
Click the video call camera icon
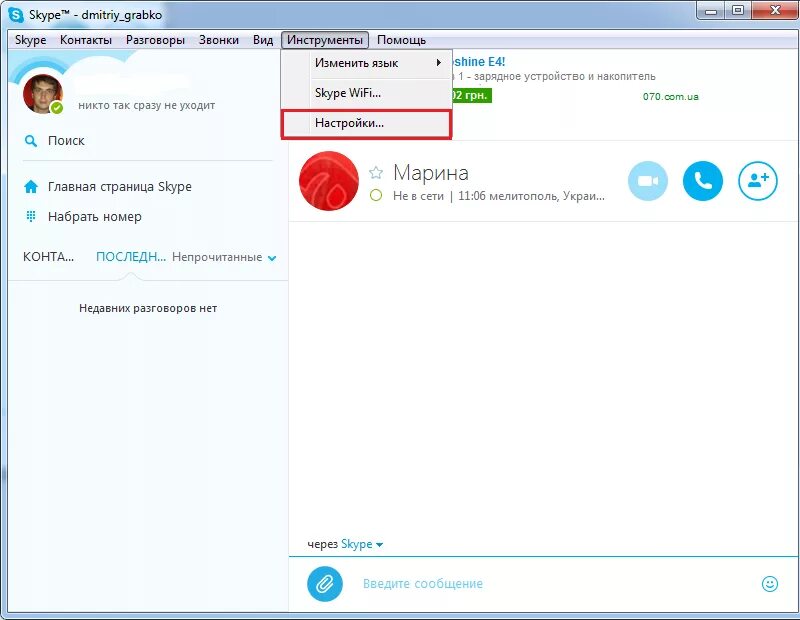pos(647,181)
